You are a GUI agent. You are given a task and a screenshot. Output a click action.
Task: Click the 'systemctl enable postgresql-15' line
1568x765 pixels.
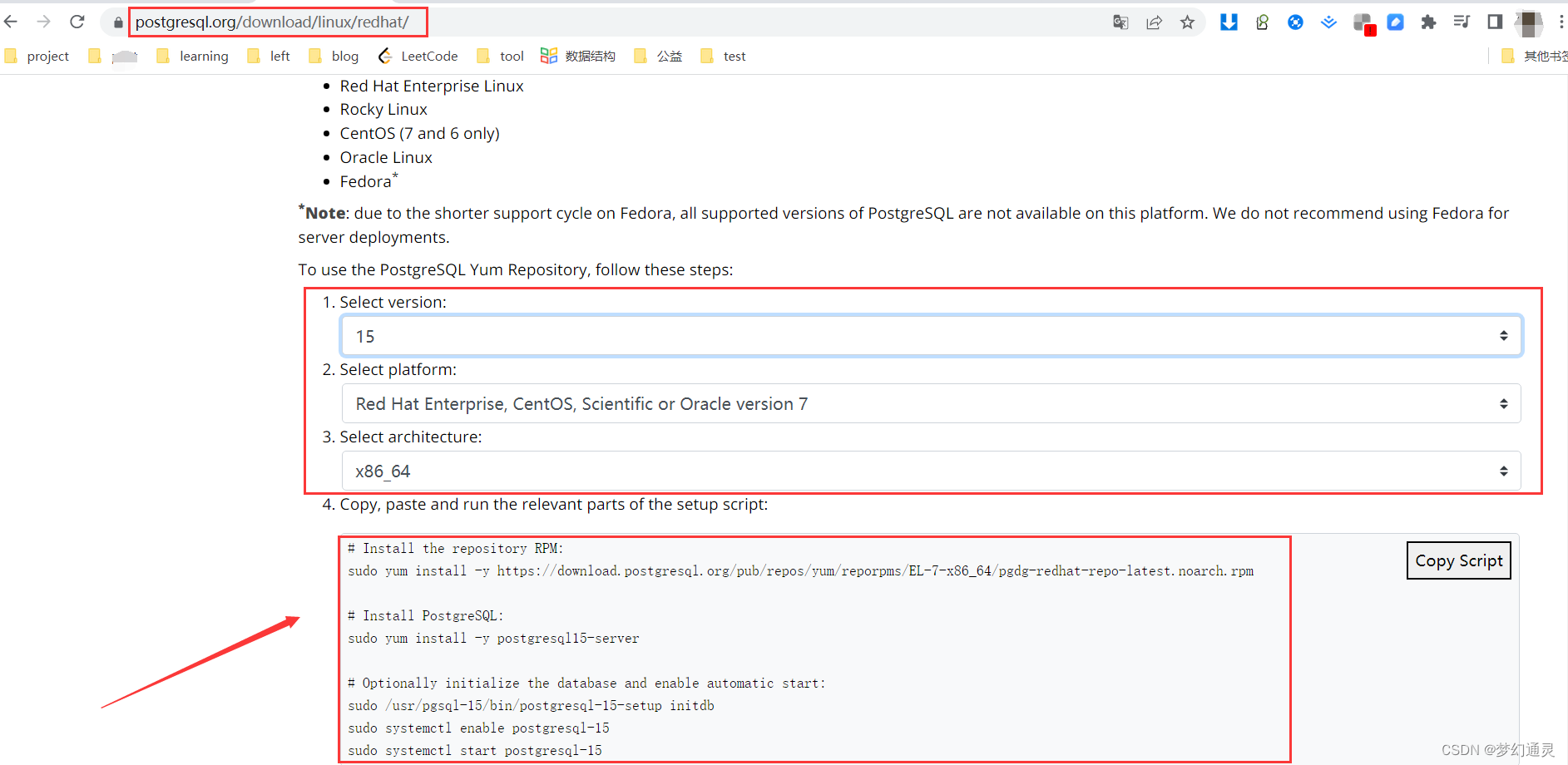point(478,728)
